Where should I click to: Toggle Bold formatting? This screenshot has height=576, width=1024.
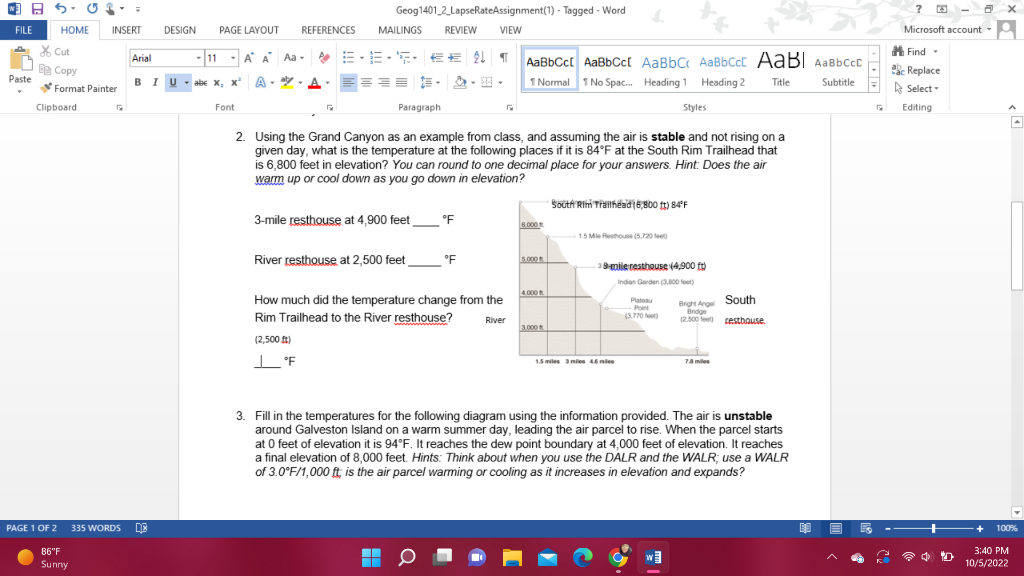coord(137,82)
